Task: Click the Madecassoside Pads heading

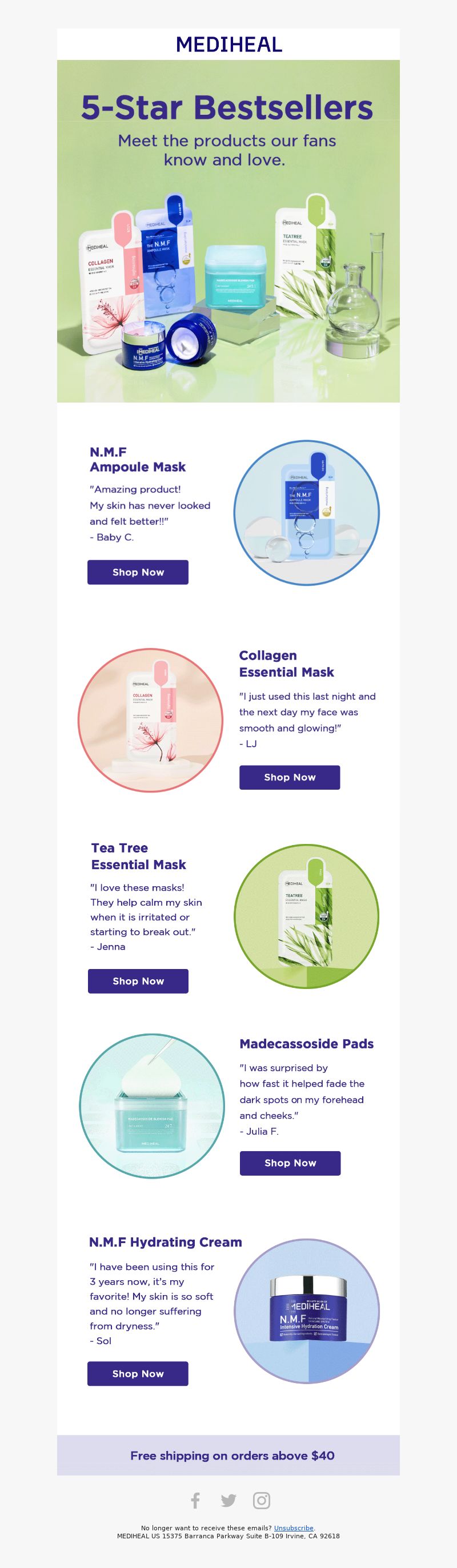Action: [x=307, y=1044]
